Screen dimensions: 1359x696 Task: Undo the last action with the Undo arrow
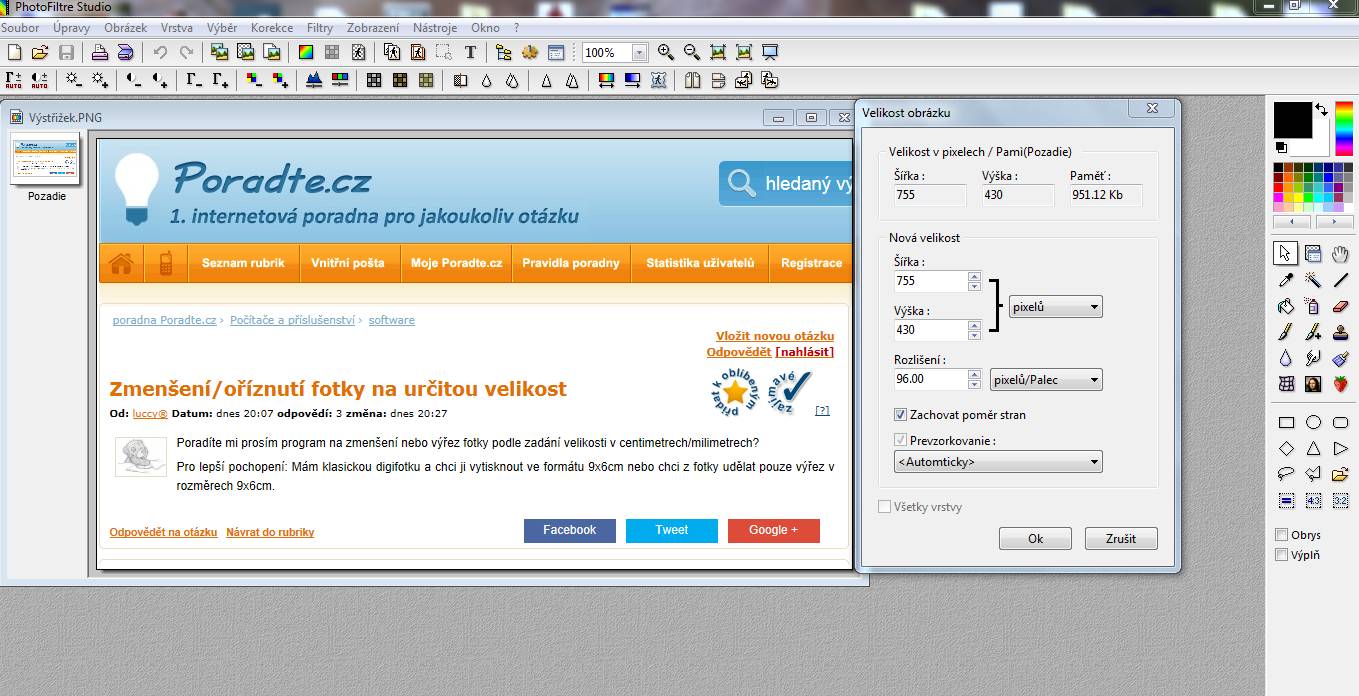[160, 52]
